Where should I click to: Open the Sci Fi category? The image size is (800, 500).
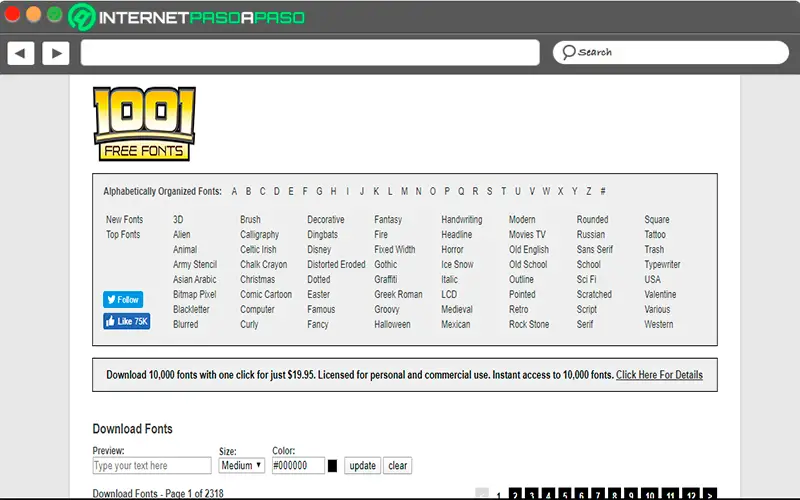(587, 280)
